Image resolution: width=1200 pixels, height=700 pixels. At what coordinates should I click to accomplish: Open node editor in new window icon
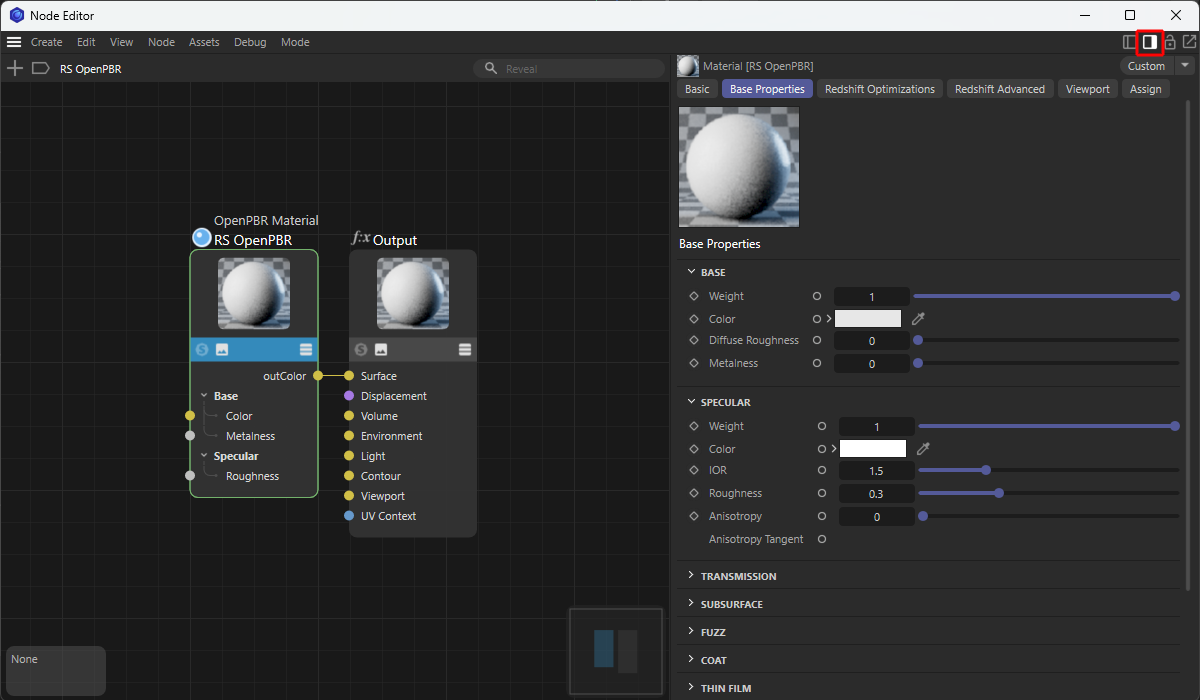pos(1189,42)
